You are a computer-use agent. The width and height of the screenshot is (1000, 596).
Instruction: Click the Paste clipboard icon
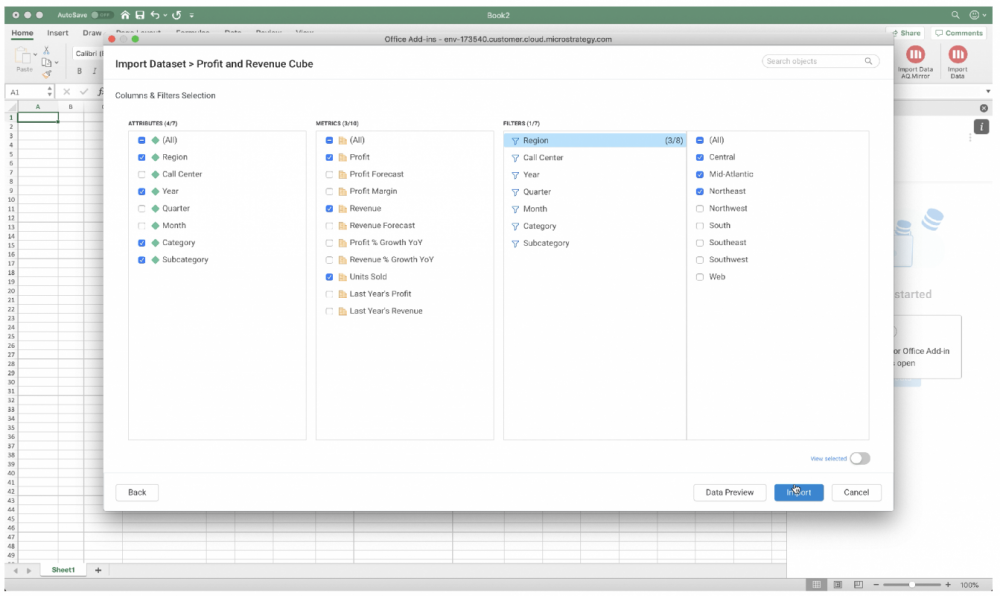click(22, 55)
